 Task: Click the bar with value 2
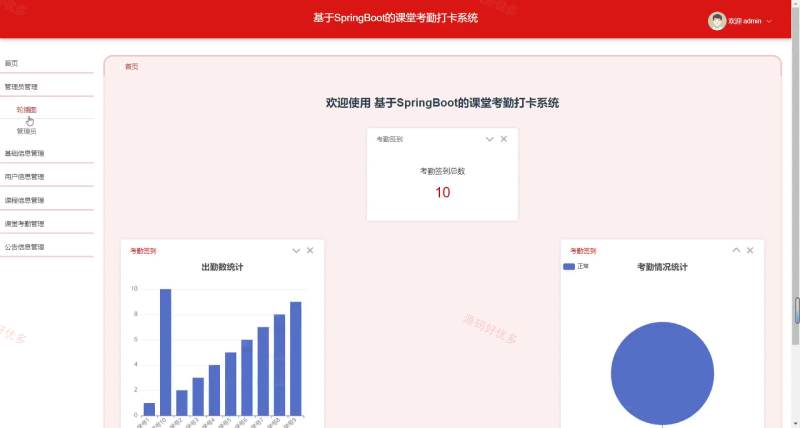click(182, 402)
